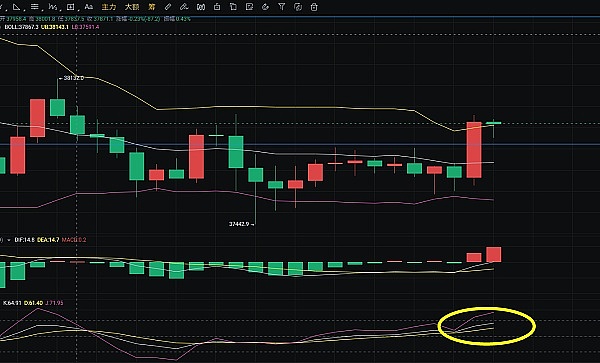Click the LB lower band value label
600x363 pixels.
(85, 27)
